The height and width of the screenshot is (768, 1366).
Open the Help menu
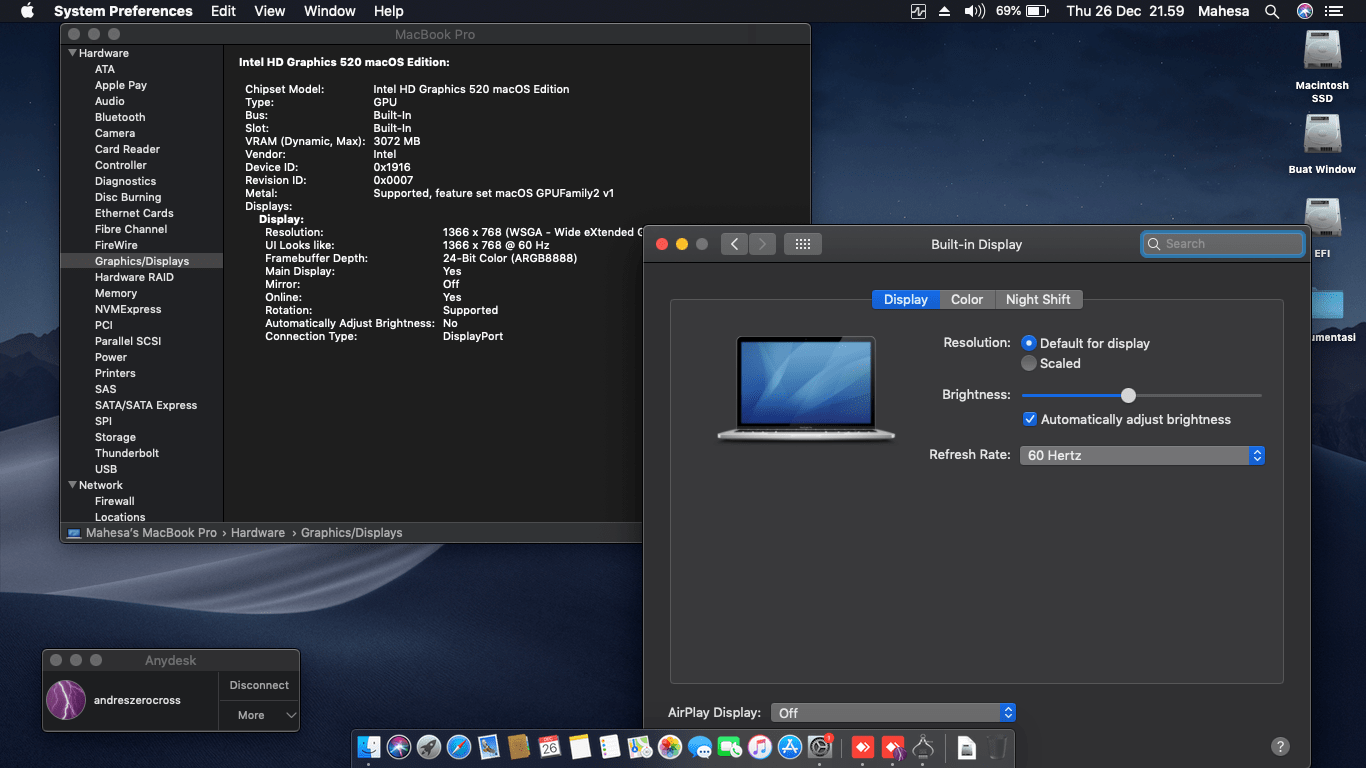pyautogui.click(x=389, y=11)
